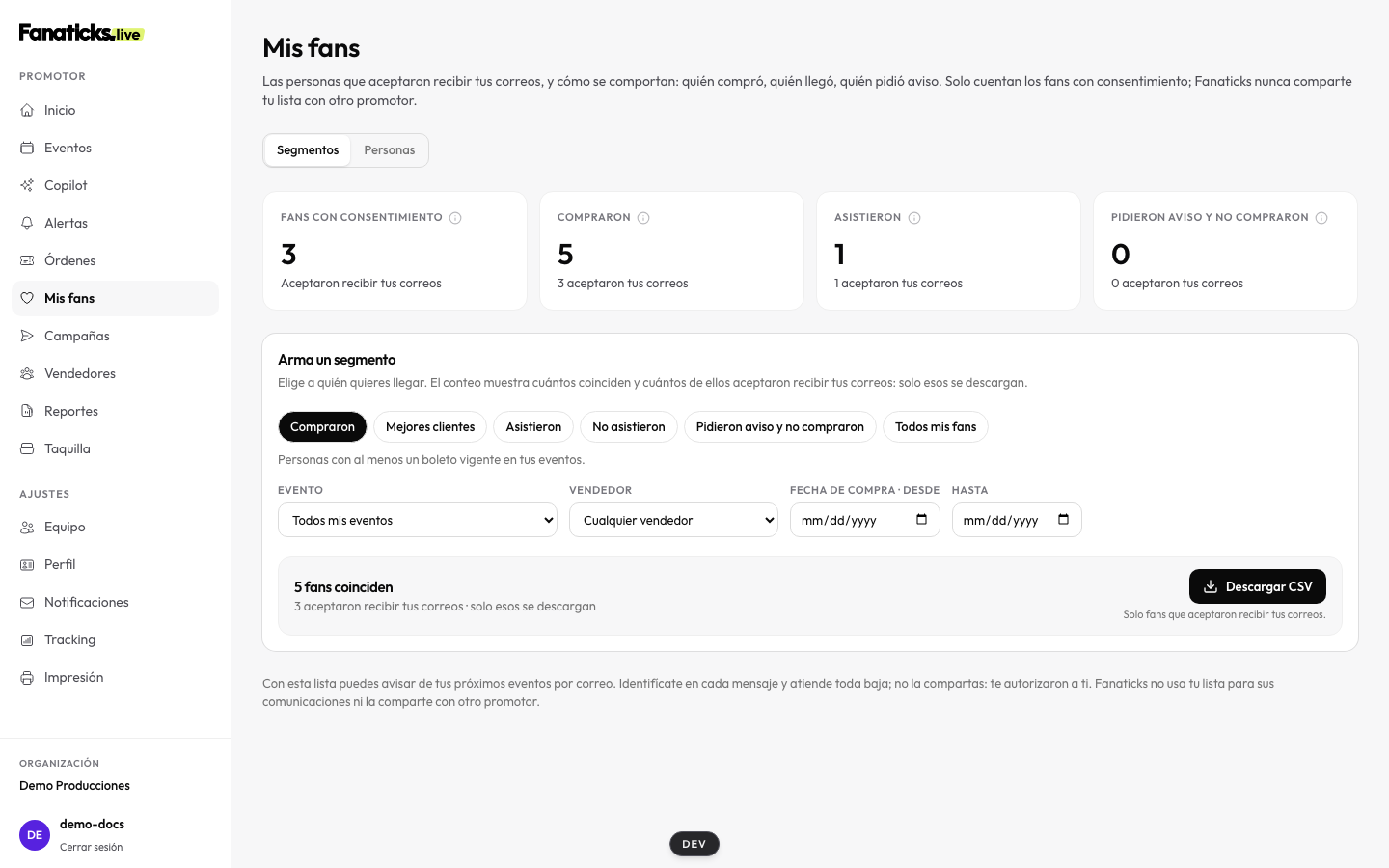Click info icon beside Fans con consentimiento
This screenshot has width=1389, height=868.
pyautogui.click(x=455, y=218)
